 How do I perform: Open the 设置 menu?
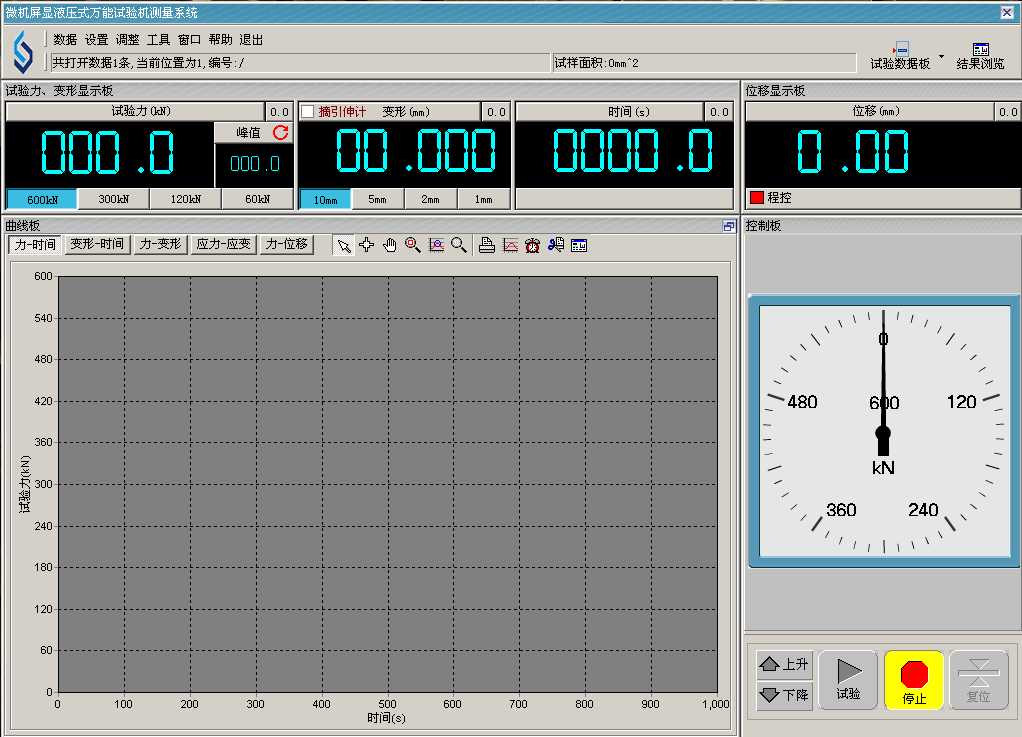[x=96, y=40]
